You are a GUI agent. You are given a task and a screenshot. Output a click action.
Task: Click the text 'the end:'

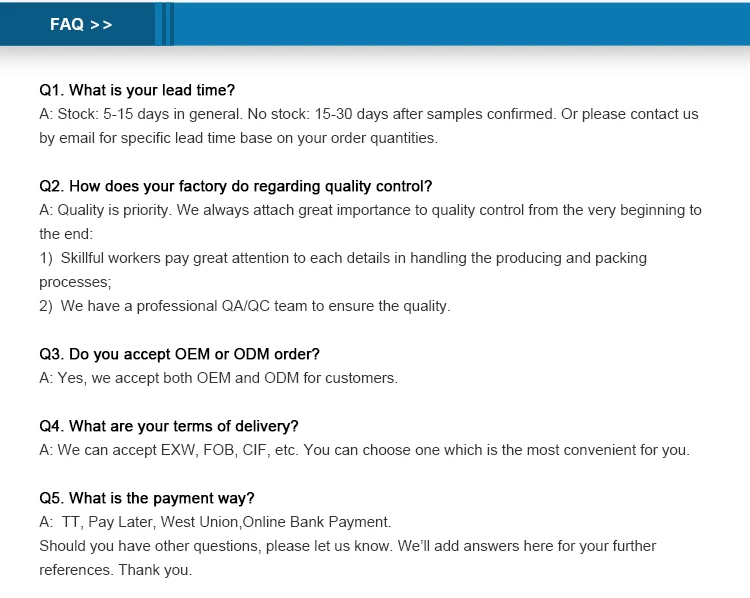pos(66,234)
